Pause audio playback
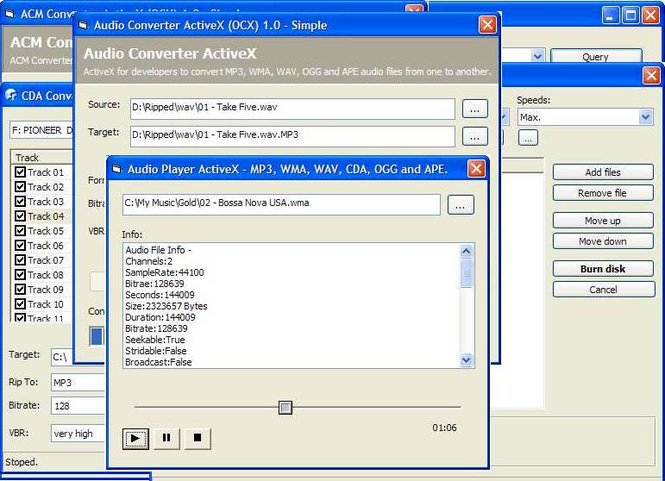The width and height of the screenshot is (665, 481). pos(166,438)
